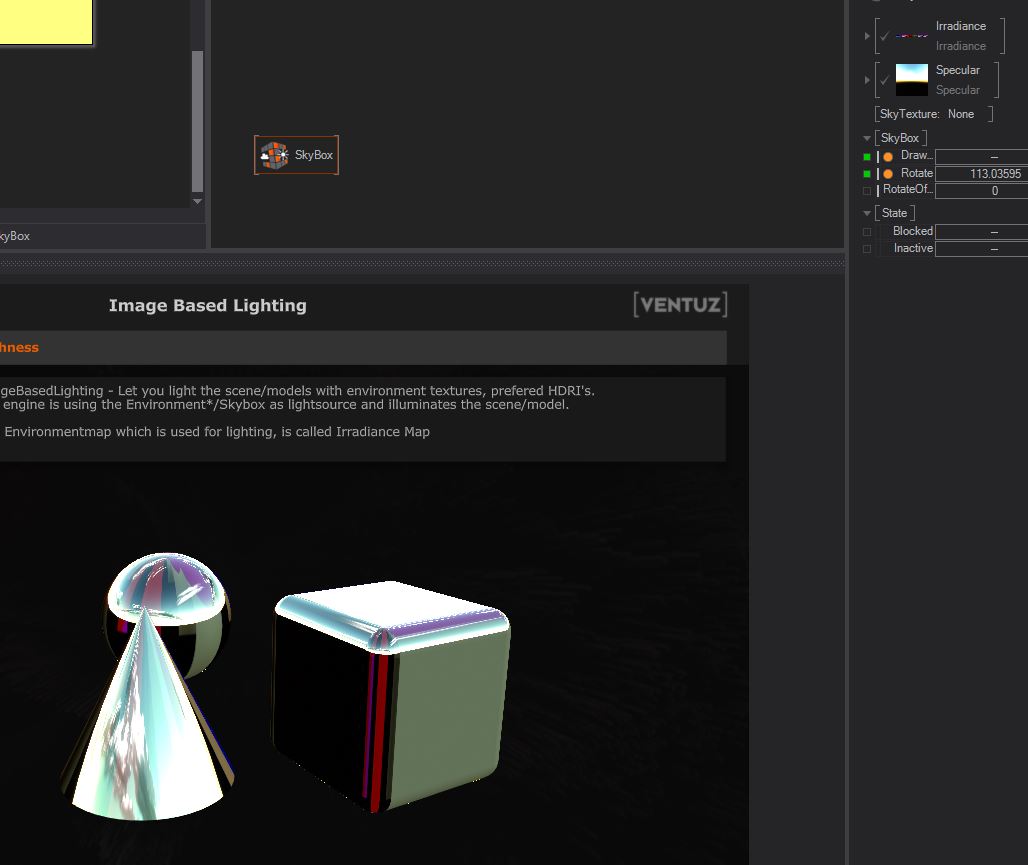Toggle green bind box beside Draw
The image size is (1028, 865).
click(867, 157)
